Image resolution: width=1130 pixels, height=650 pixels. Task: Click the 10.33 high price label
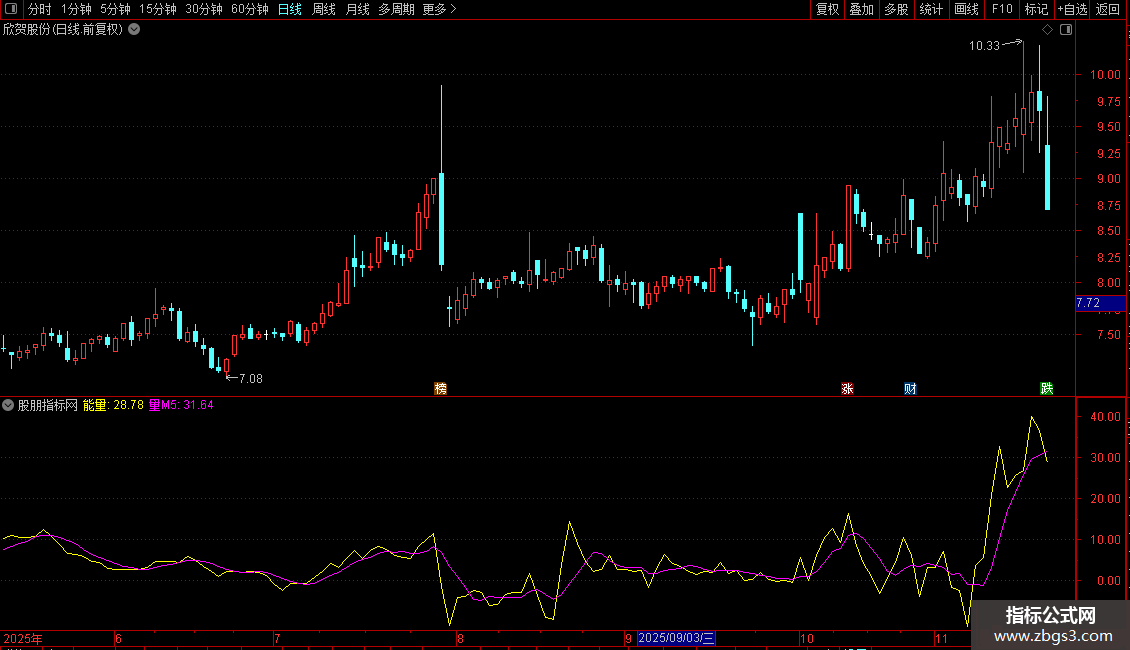pyautogui.click(x=984, y=45)
